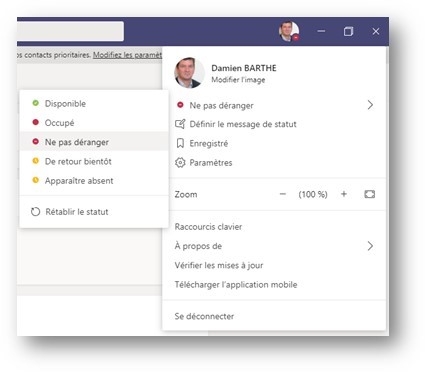Open Enregistré saved items
This screenshot has height=372, width=425.
click(209, 144)
